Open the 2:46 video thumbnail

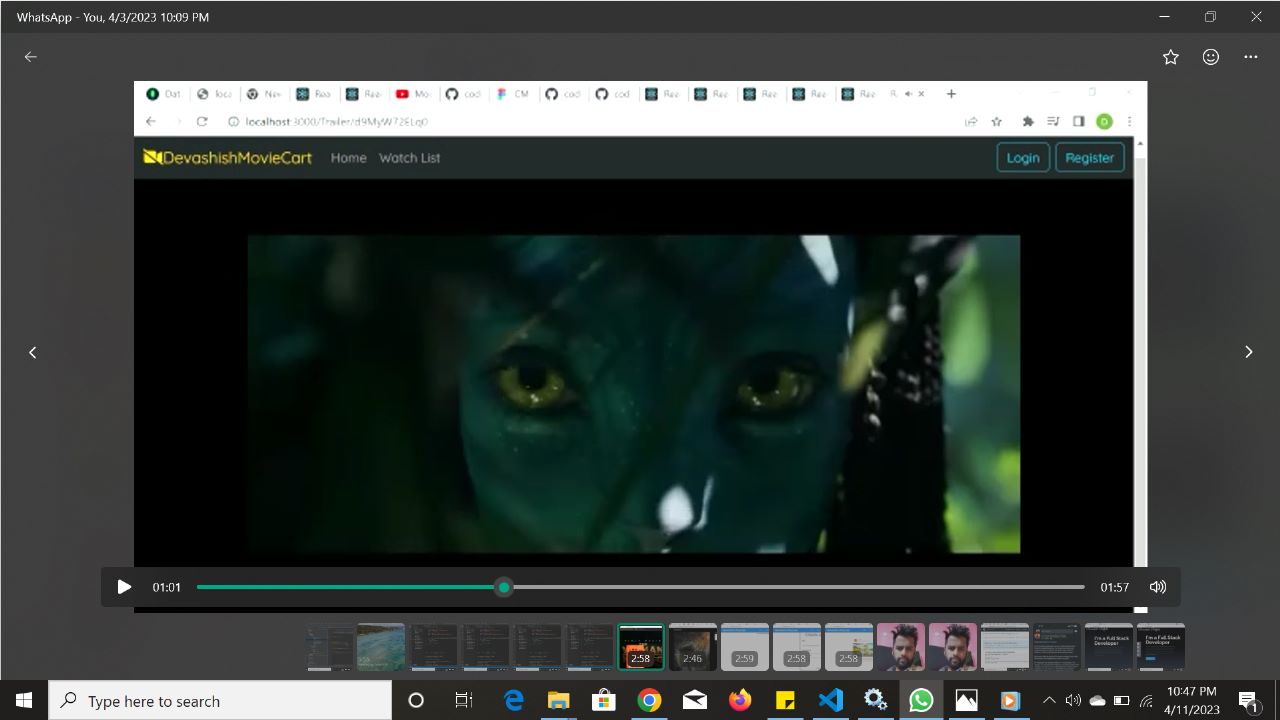click(x=693, y=647)
